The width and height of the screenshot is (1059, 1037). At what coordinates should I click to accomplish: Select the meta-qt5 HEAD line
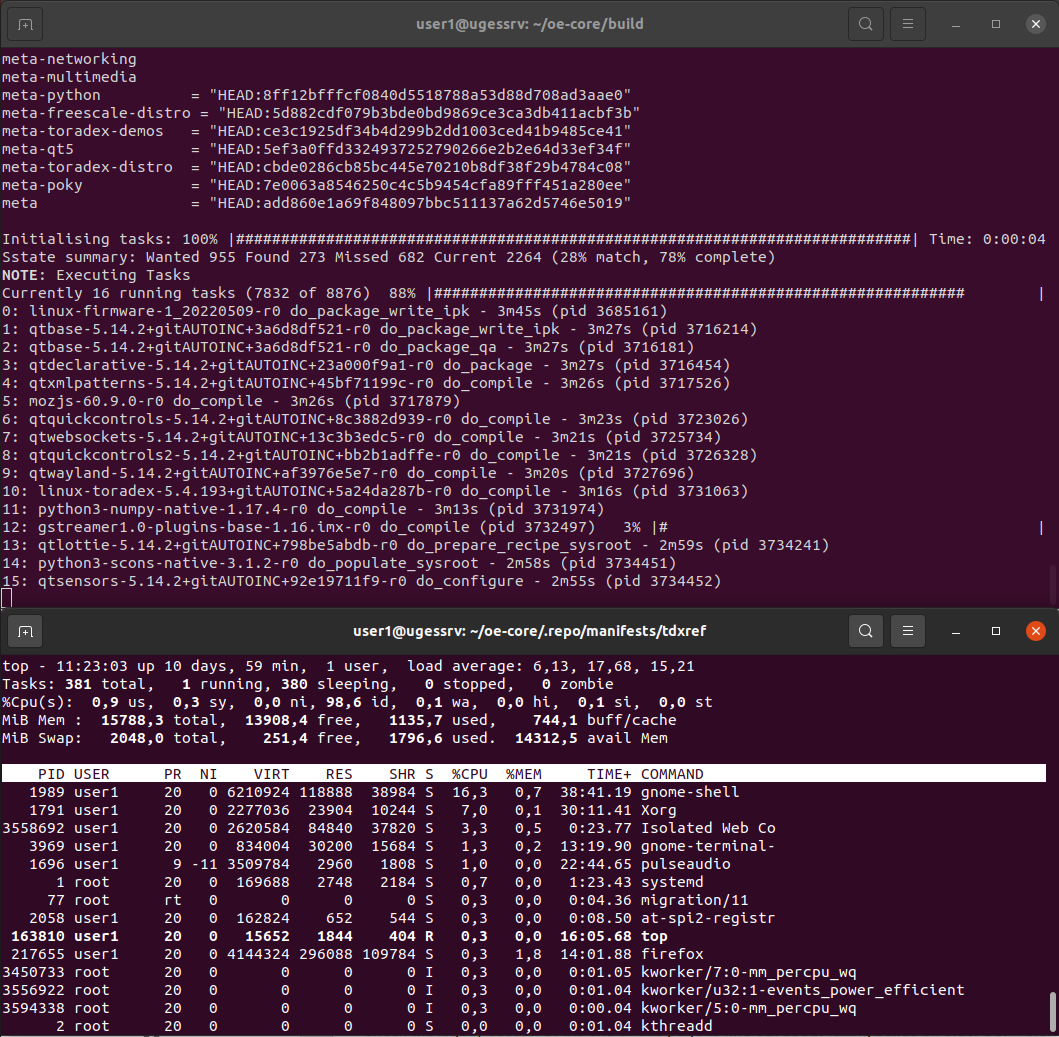point(316,149)
